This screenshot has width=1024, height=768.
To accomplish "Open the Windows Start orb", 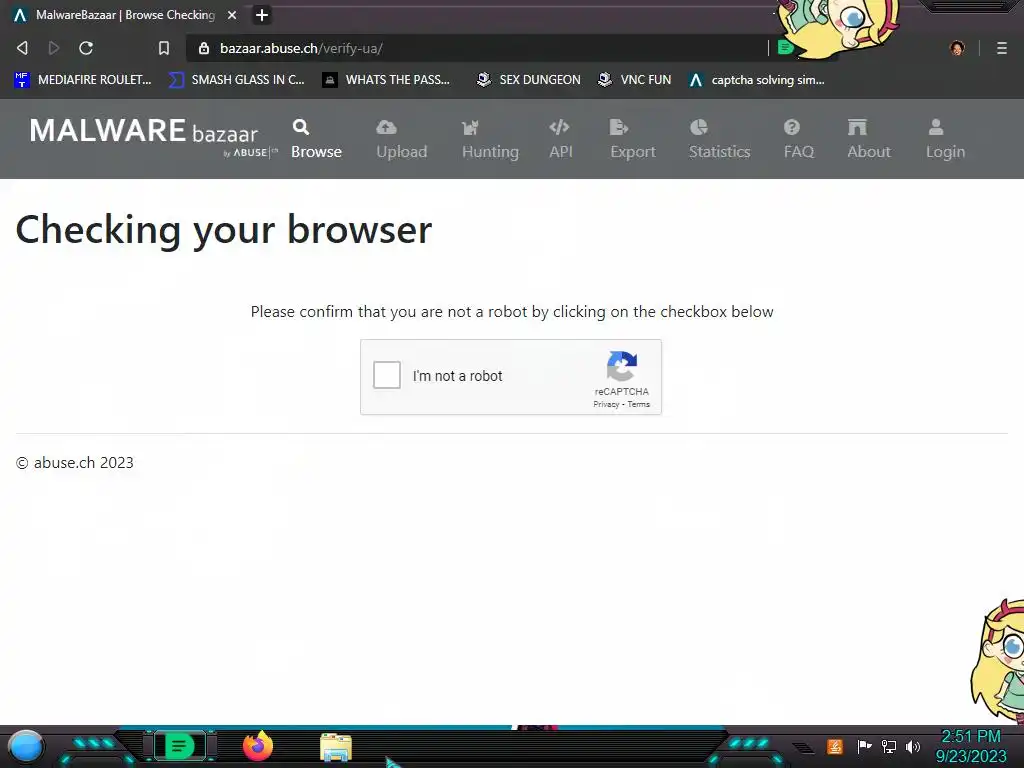I will pyautogui.click(x=26, y=746).
